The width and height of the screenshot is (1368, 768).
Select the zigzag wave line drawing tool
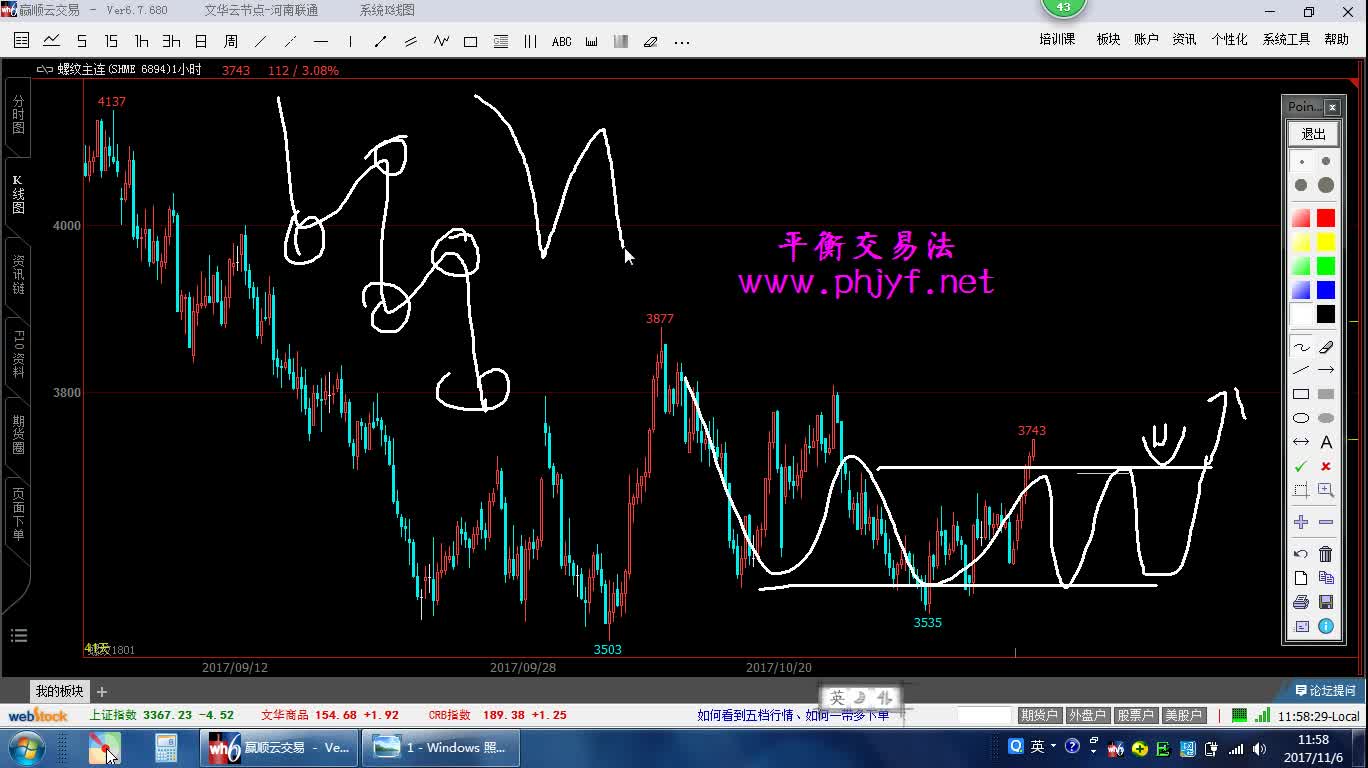pos(441,42)
